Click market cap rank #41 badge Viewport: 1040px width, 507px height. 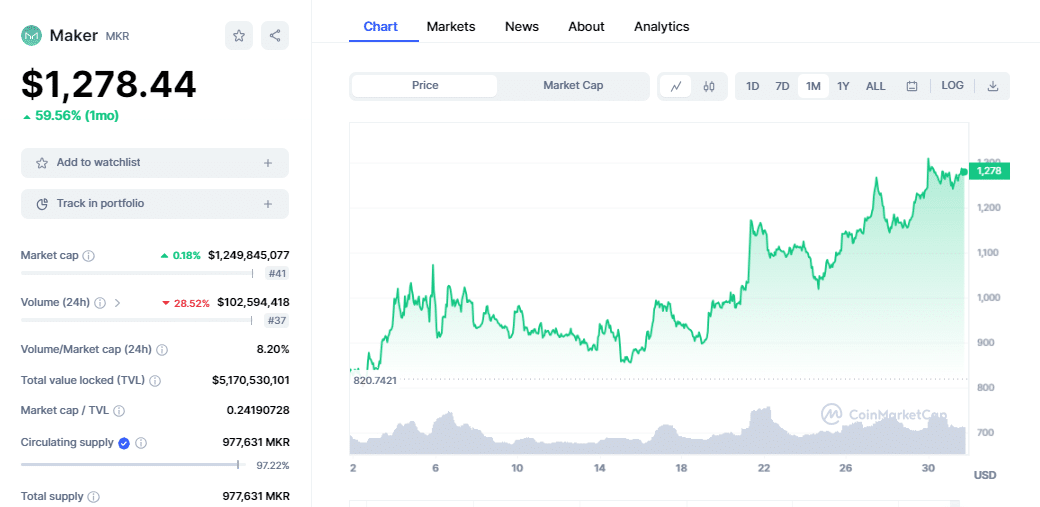pyautogui.click(x=277, y=273)
